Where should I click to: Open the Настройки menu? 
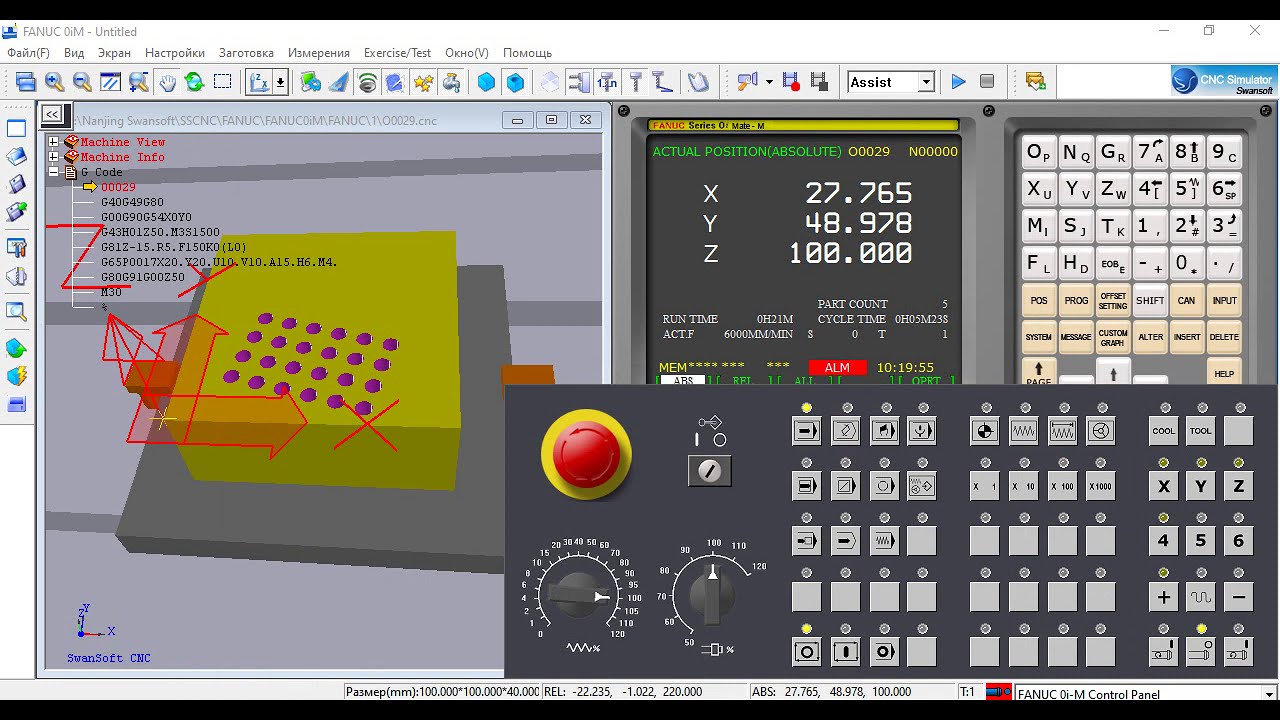175,53
